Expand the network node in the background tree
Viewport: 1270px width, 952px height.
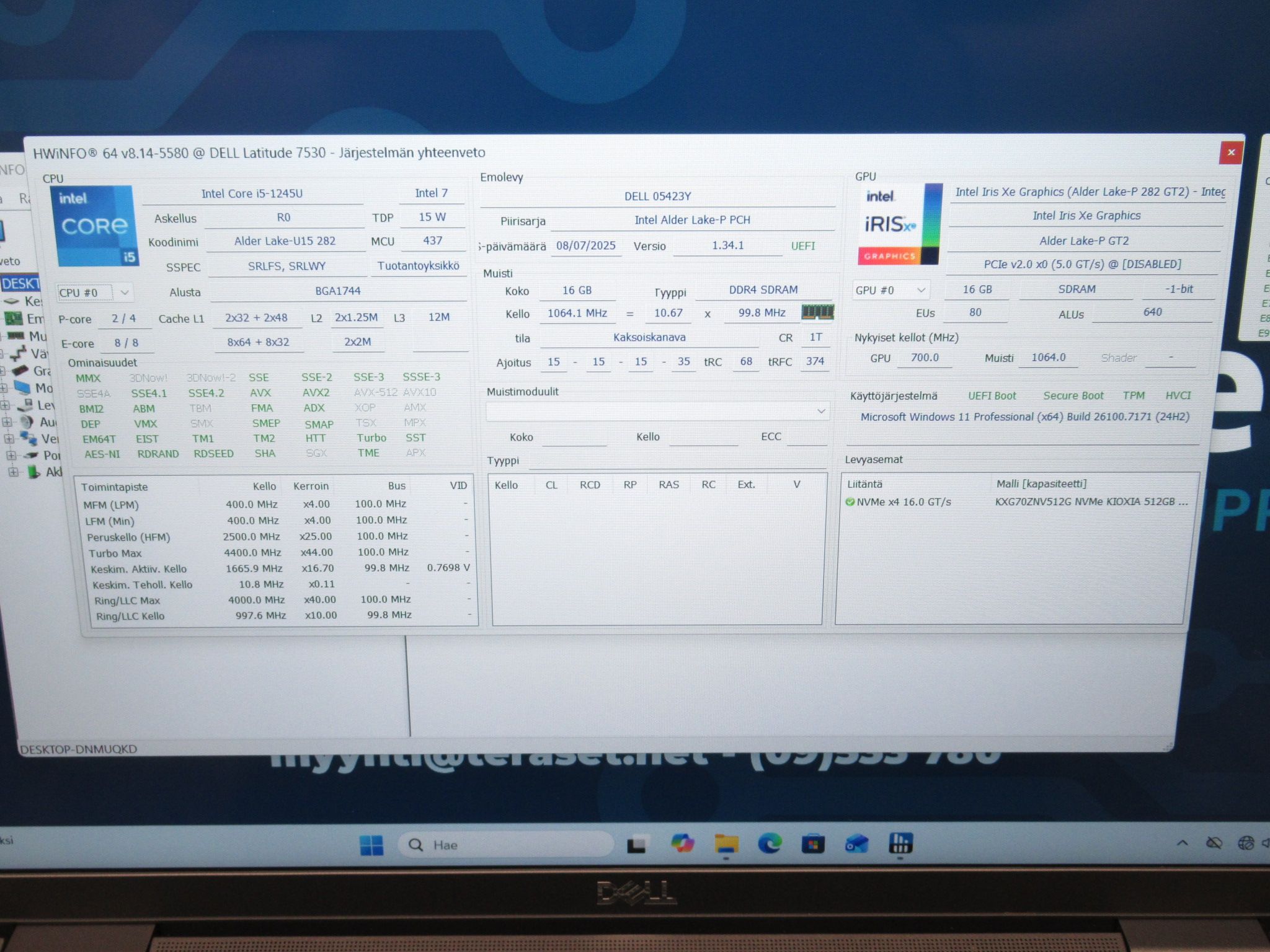10,439
